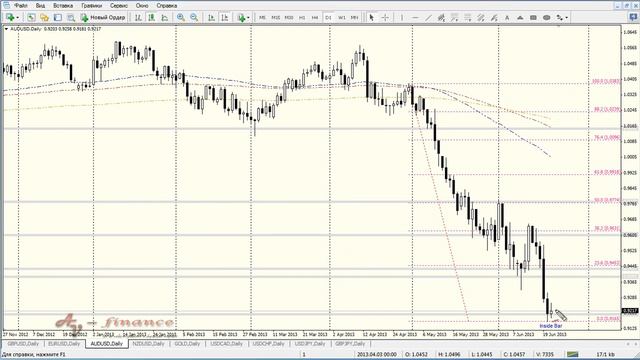This screenshot has width=640, height=360.
Task: Select the equidistant channel tool
Action: (x=441, y=18)
